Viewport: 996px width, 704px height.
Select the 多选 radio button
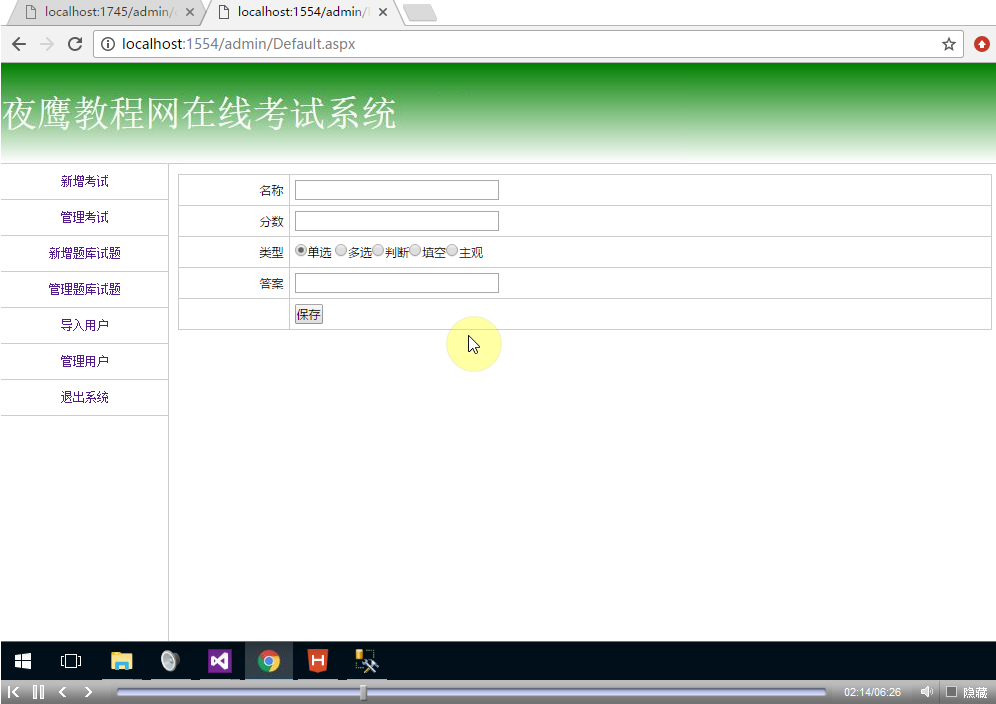click(x=341, y=250)
